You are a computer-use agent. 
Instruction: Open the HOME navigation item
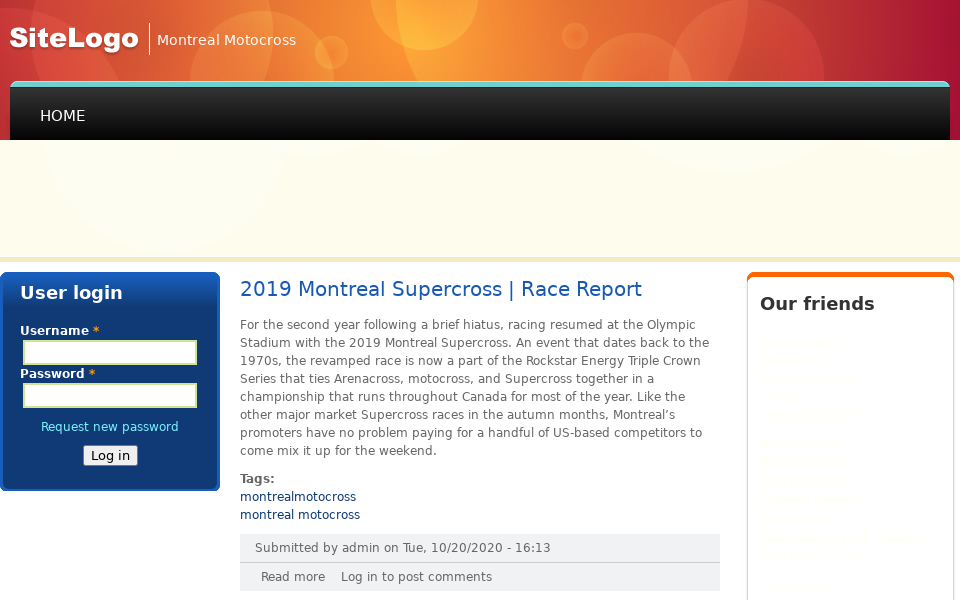click(x=62, y=116)
